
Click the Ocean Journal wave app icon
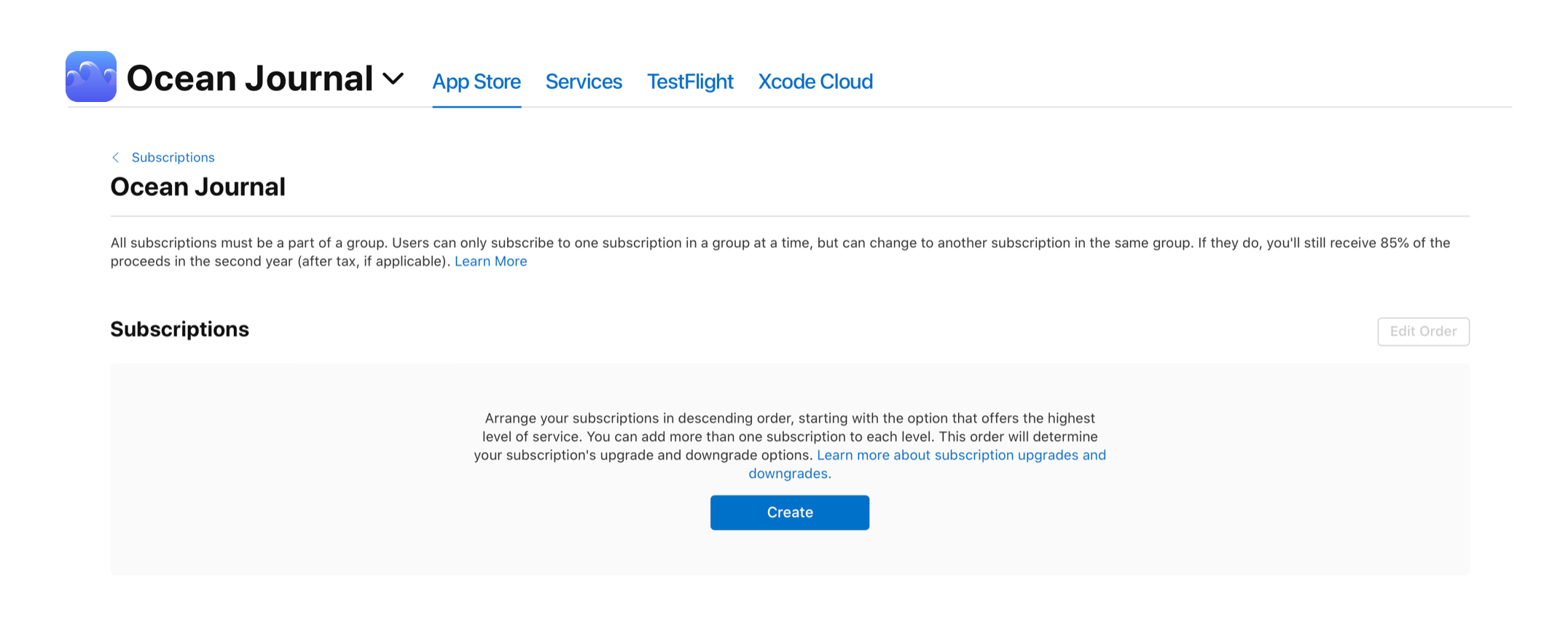pyautogui.click(x=91, y=76)
